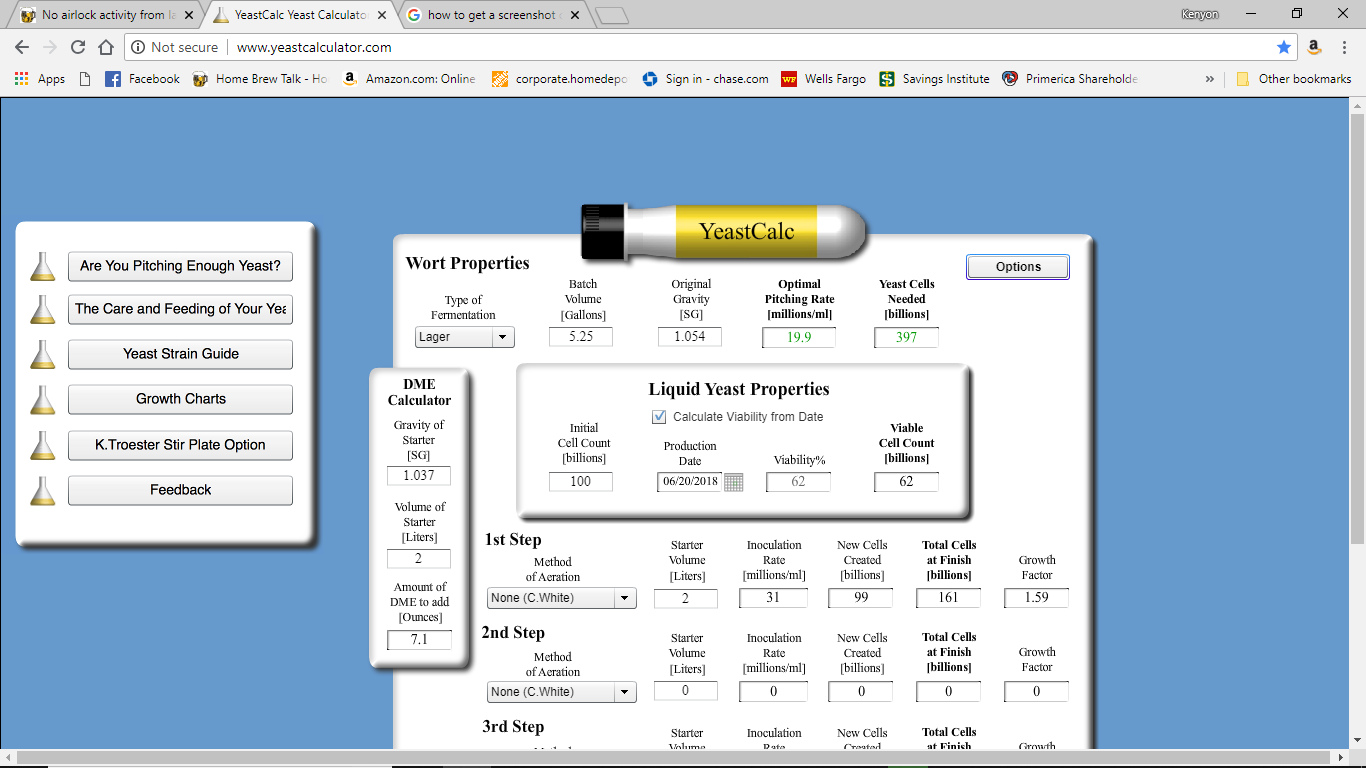
Task: Reload the page with the refresh icon
Action: [x=78, y=47]
